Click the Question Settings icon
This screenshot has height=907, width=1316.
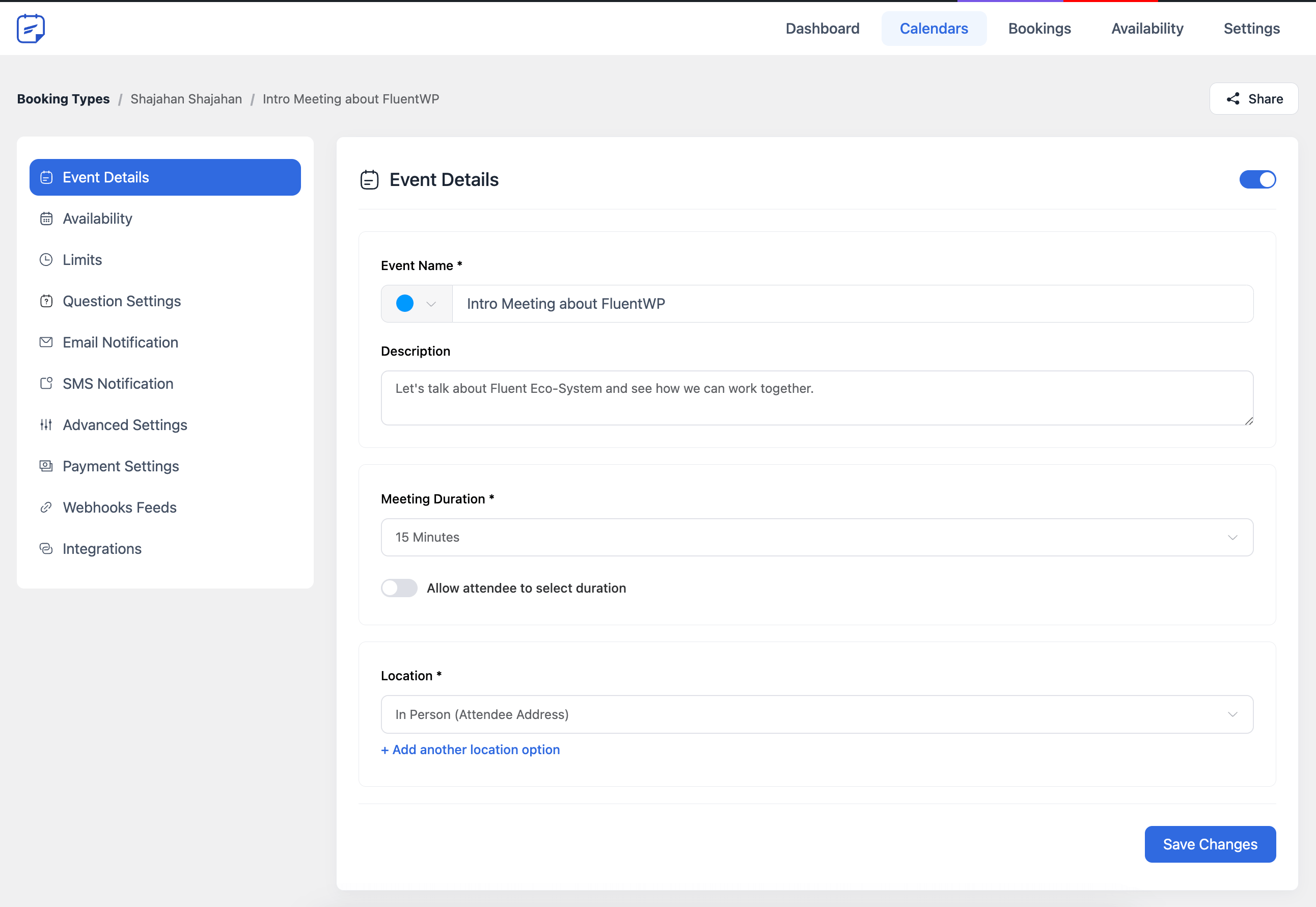click(46, 301)
